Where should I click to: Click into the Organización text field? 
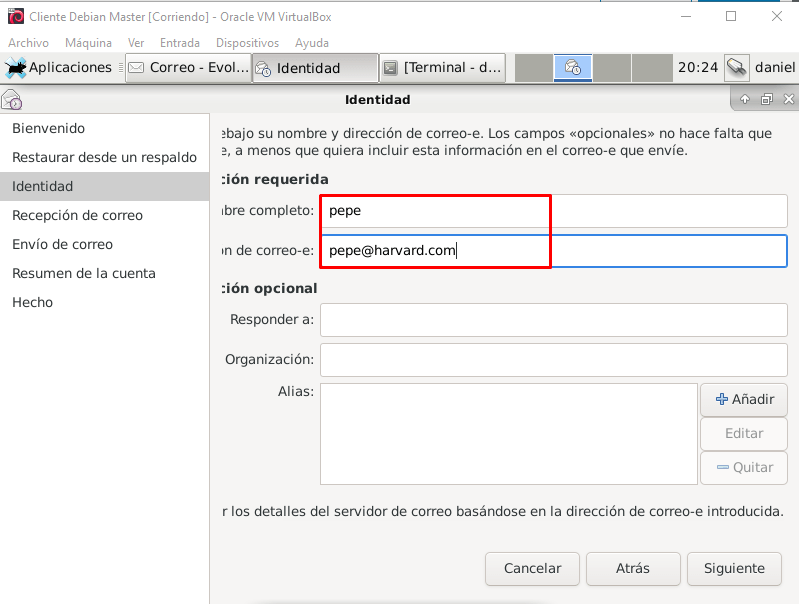pyautogui.click(x=553, y=359)
